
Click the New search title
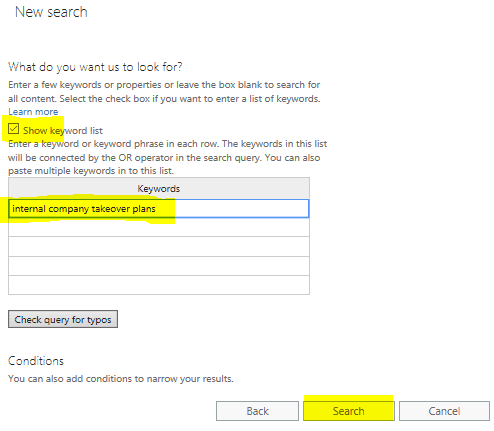coord(51,12)
